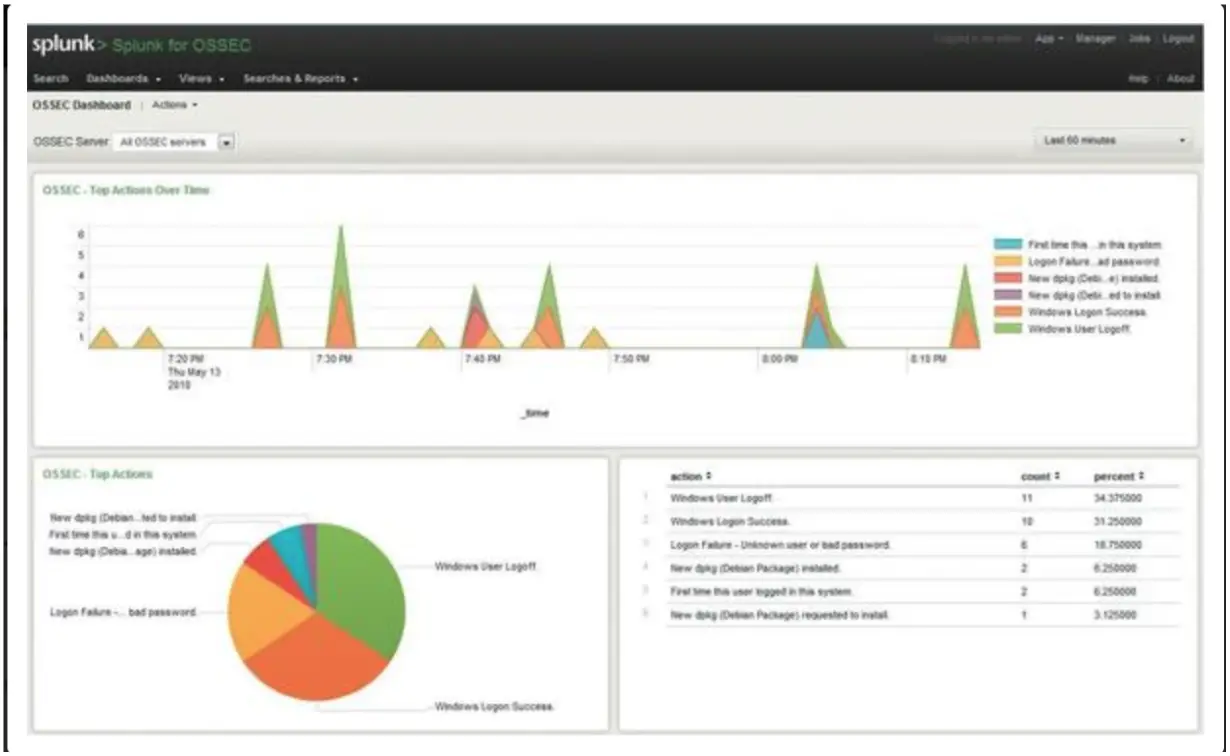Viewport: 1230px width, 756px height.
Task: Click the 7:20 PM axis label
Action: pyautogui.click(x=186, y=358)
